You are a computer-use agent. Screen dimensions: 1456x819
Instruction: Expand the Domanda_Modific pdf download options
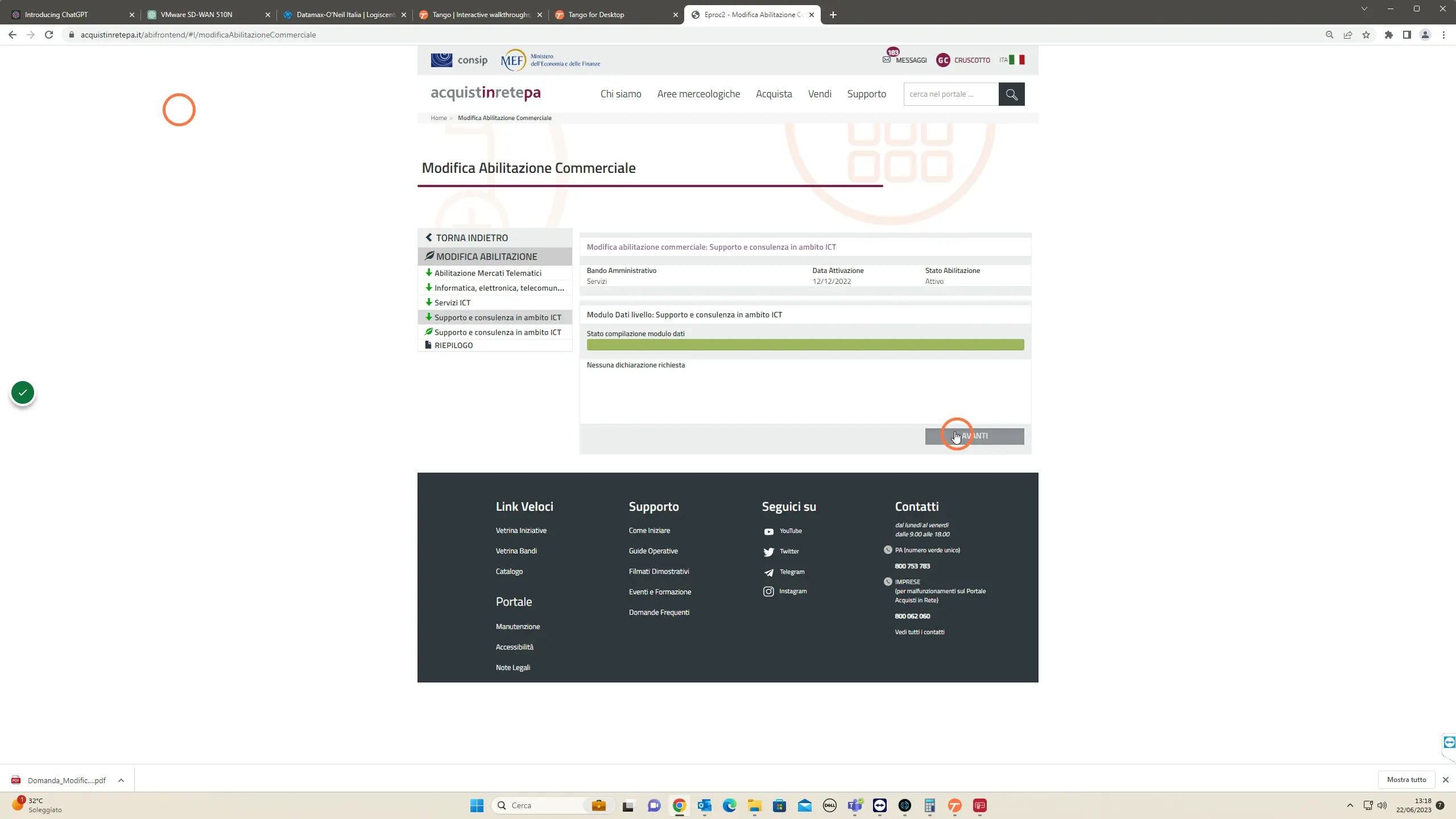[x=121, y=780]
